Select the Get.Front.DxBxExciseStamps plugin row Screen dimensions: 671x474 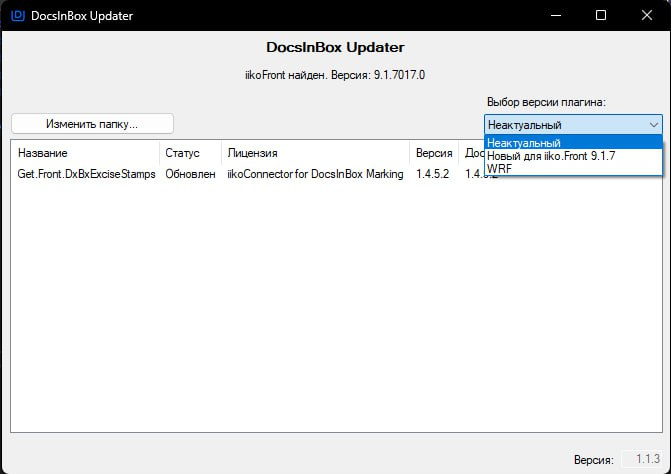(86, 174)
